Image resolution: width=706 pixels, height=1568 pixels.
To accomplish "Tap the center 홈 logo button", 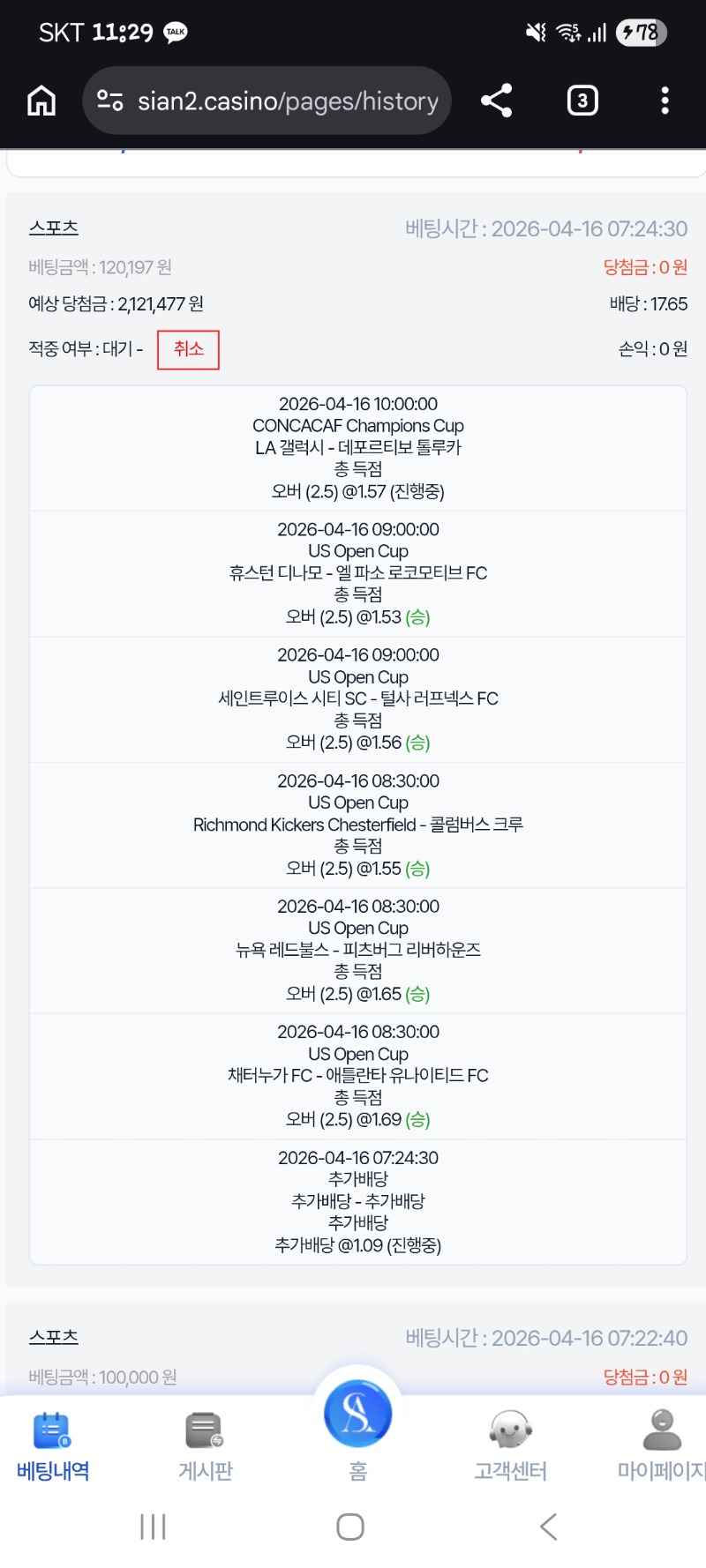I will (x=357, y=1416).
